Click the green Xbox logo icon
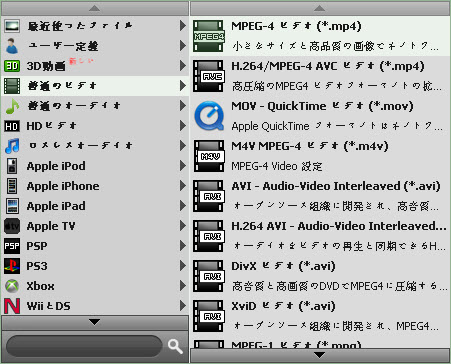Image resolution: width=451 pixels, height=364 pixels. click(12, 286)
